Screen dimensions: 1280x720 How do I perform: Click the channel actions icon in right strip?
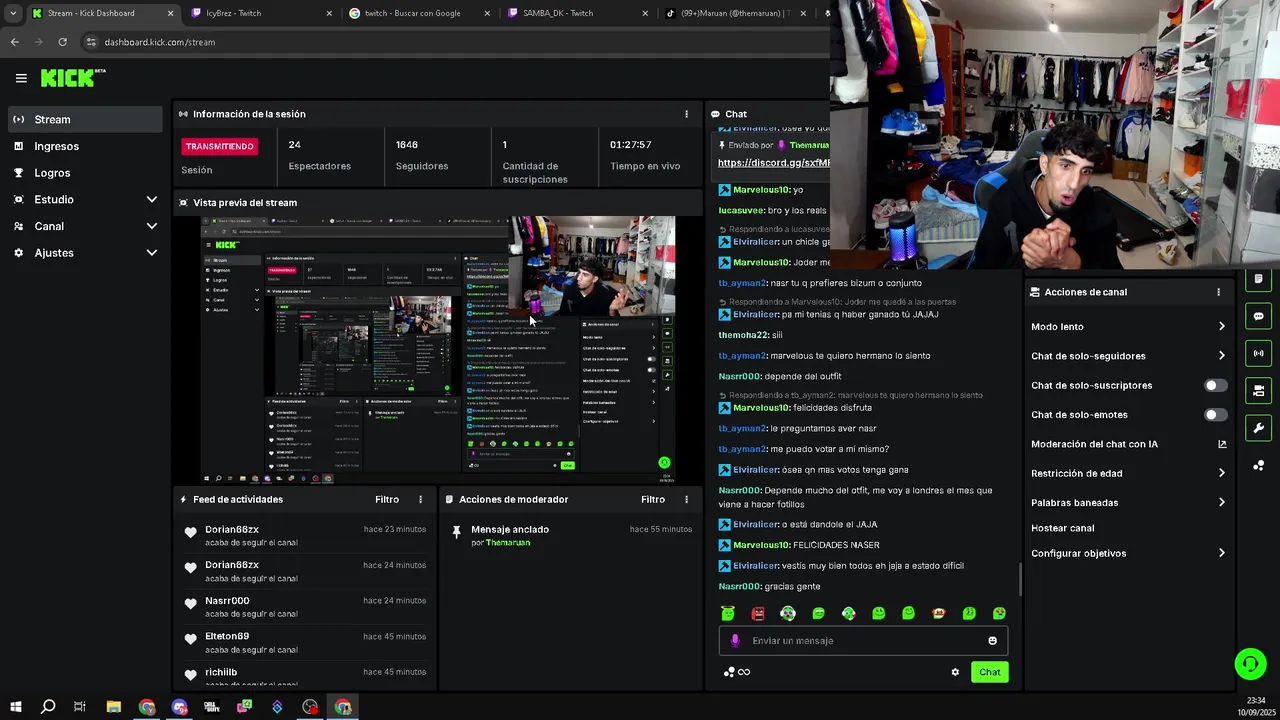coord(1258,390)
